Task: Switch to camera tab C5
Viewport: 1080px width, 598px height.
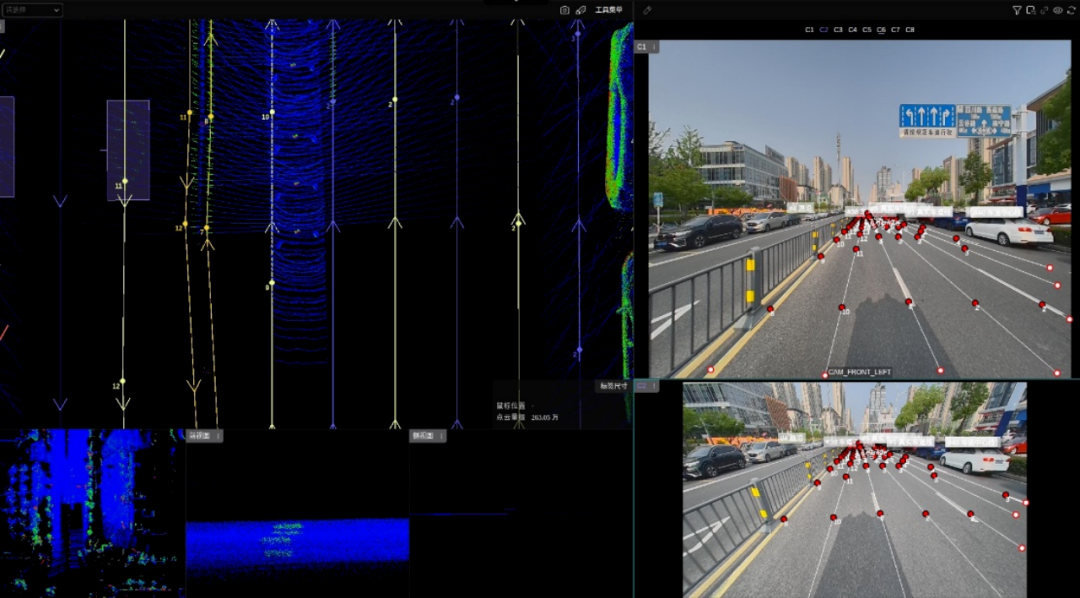Action: [x=866, y=29]
